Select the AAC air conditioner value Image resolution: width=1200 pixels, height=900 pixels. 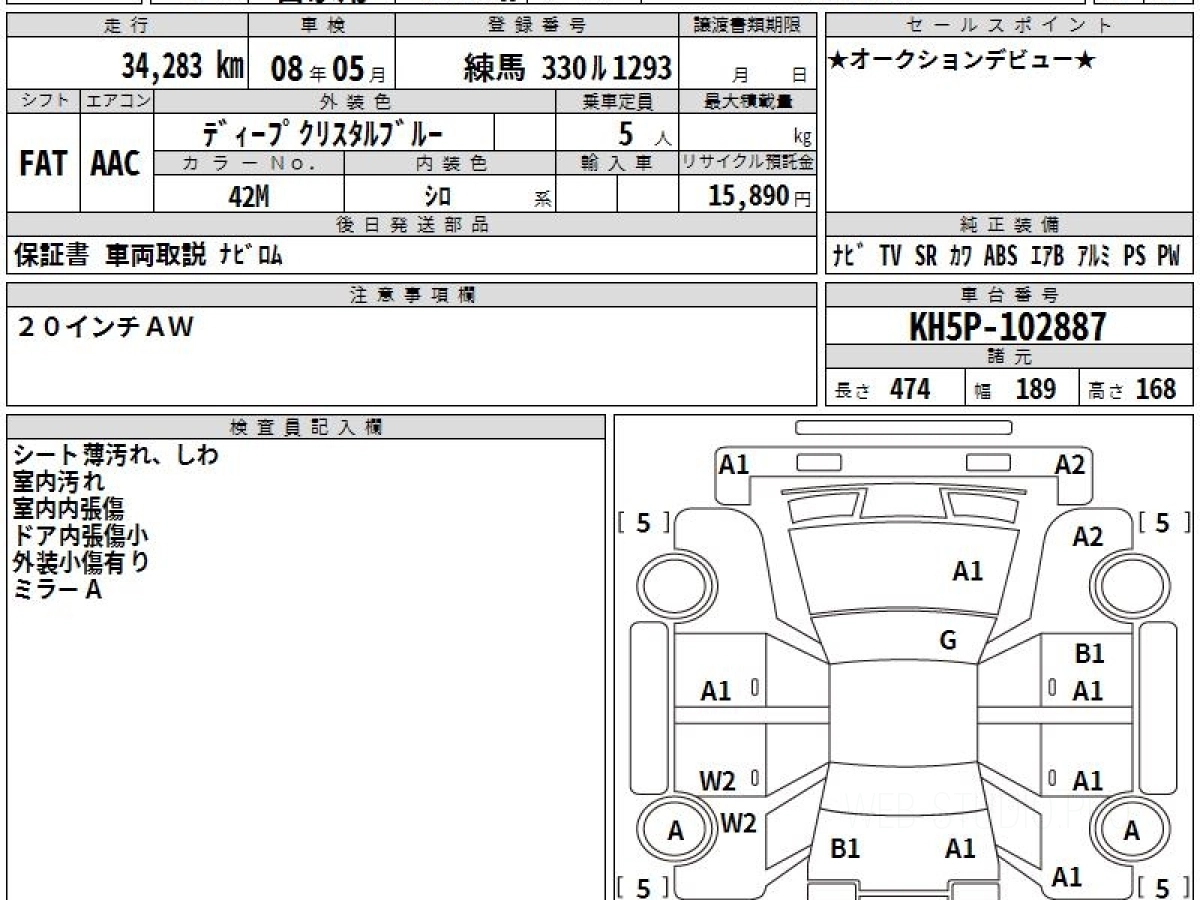click(x=116, y=163)
